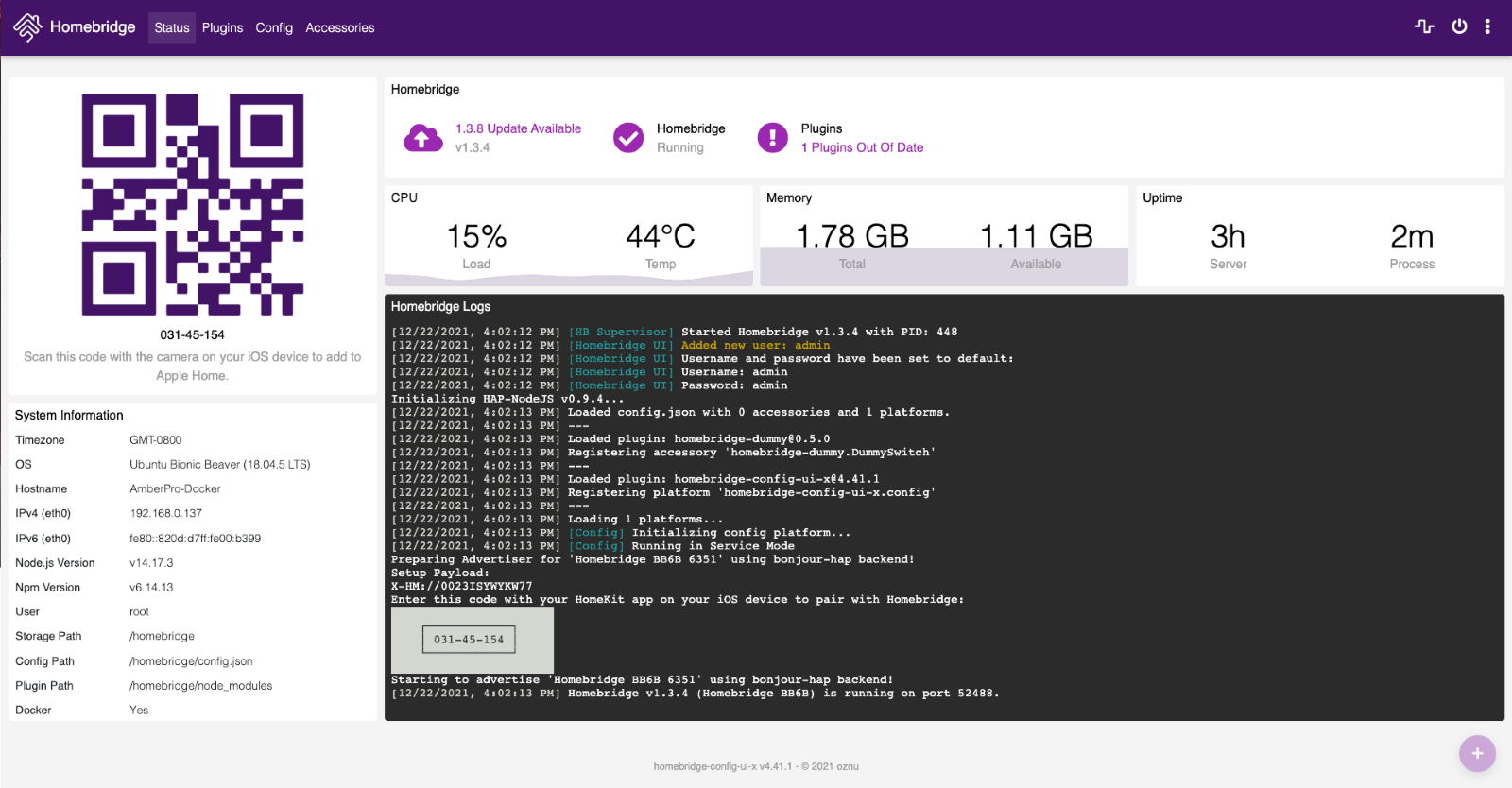Open the activity pulse icon in header

pos(1424,26)
